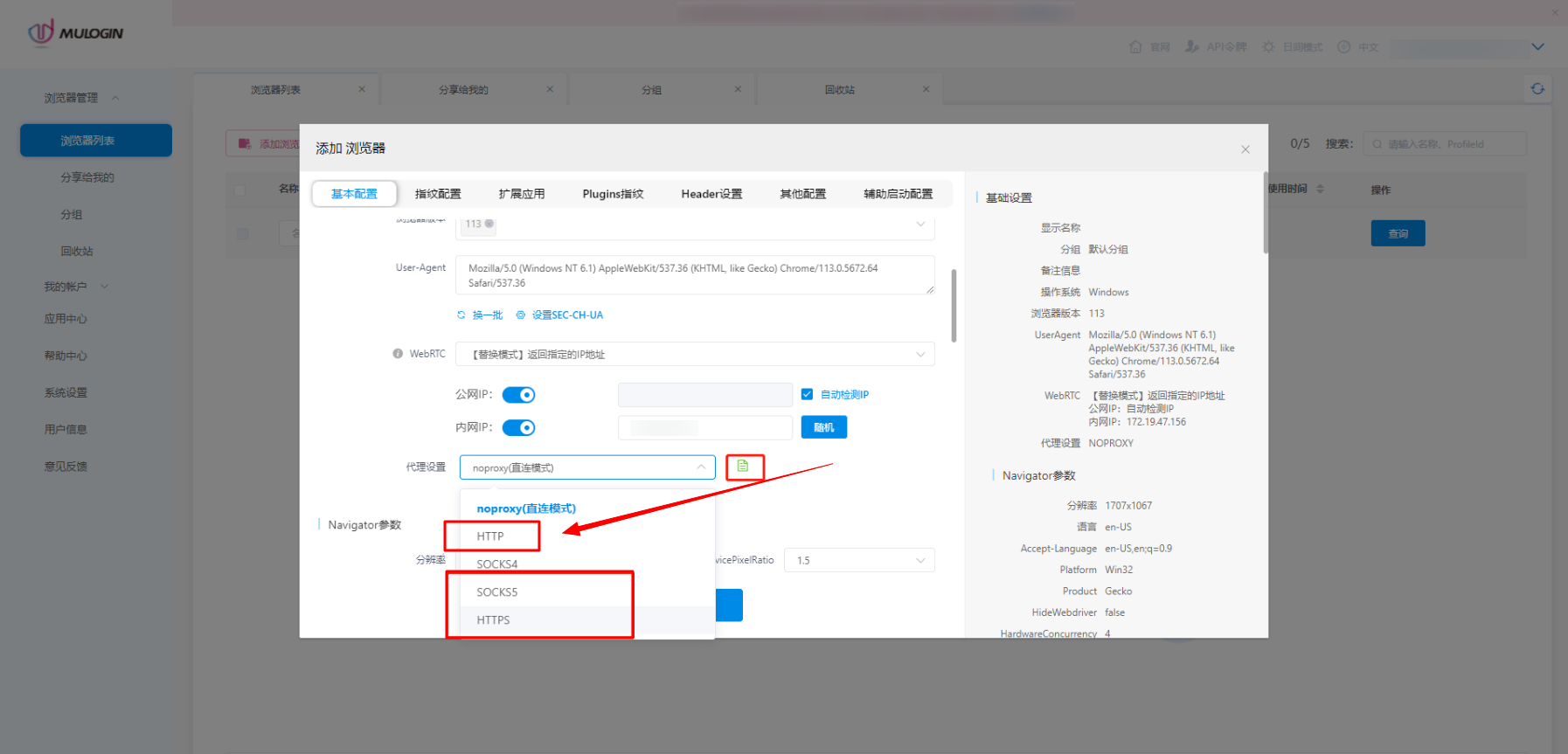Screen dimensions: 1568x754
Task: Switch to 基本配置 tab
Action: tap(354, 194)
